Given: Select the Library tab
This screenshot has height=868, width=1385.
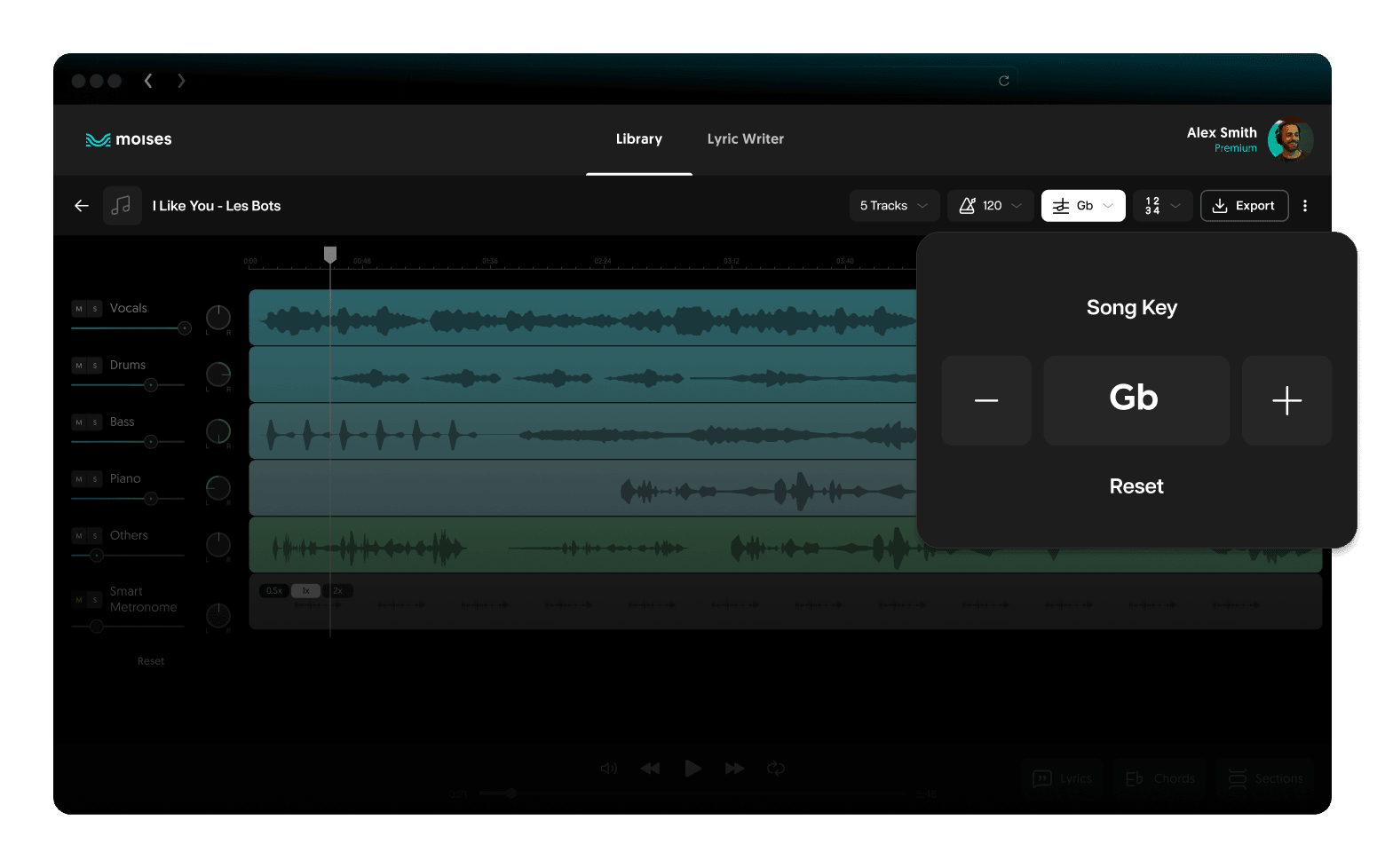Looking at the screenshot, I should point(638,139).
